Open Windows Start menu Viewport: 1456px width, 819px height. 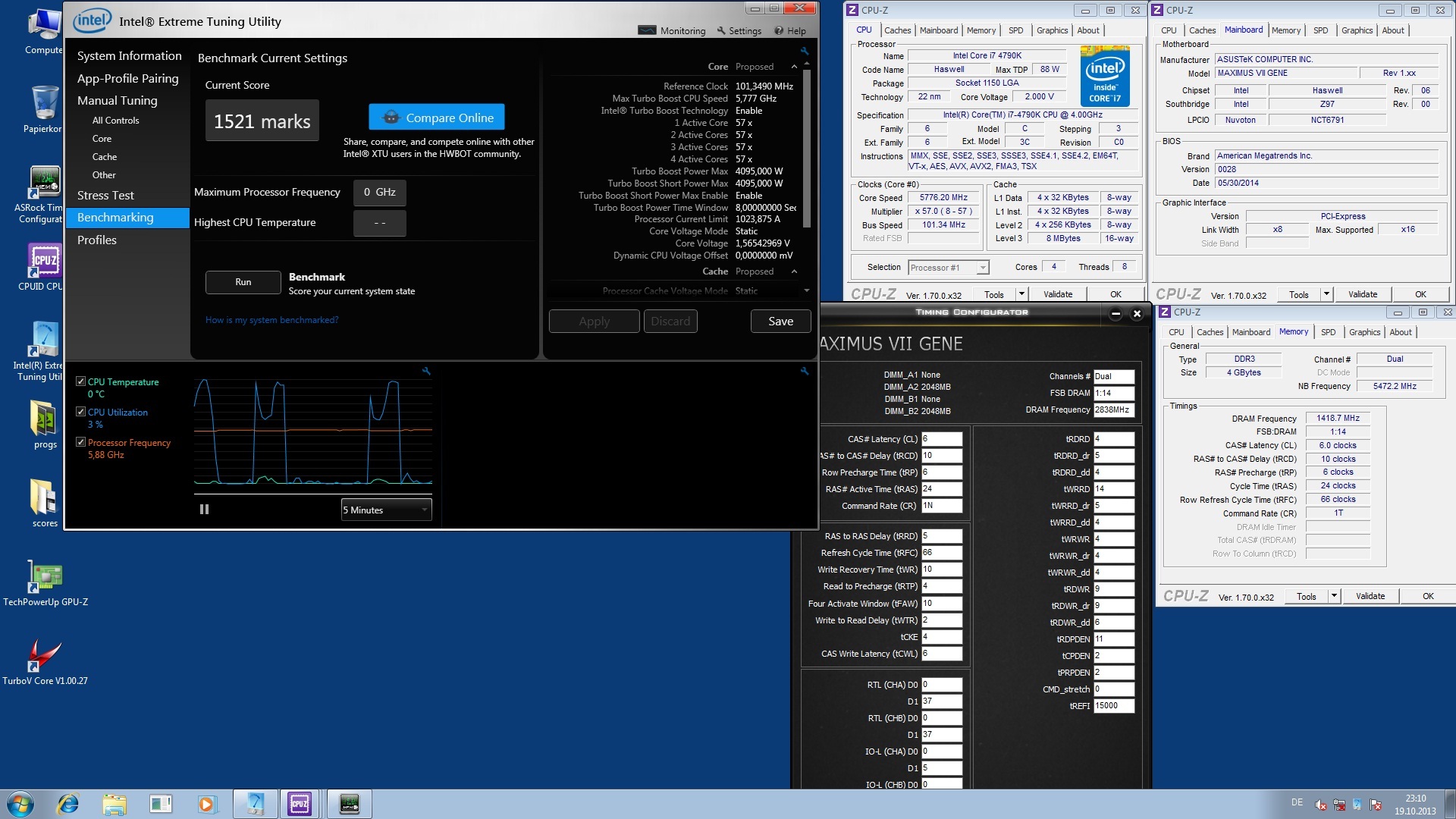pyautogui.click(x=20, y=804)
